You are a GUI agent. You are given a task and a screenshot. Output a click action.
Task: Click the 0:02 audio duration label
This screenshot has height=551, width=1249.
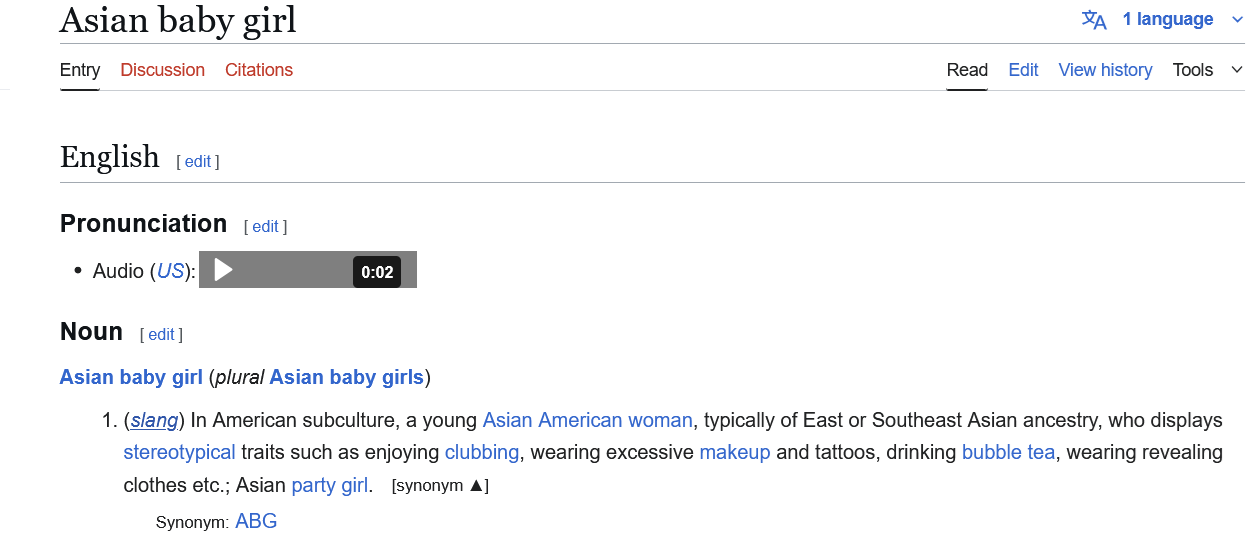377,272
